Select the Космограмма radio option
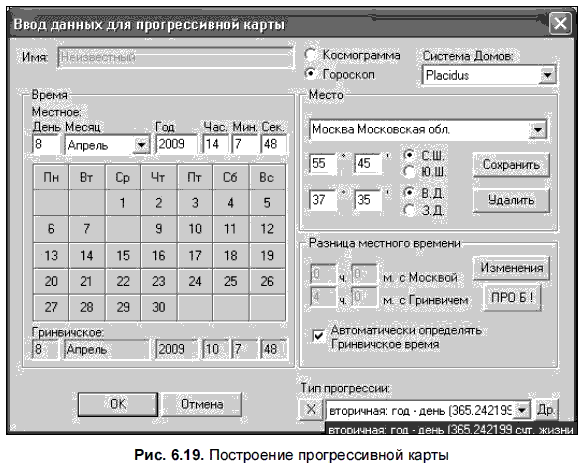The height and width of the screenshot is (469, 586). coord(311,55)
